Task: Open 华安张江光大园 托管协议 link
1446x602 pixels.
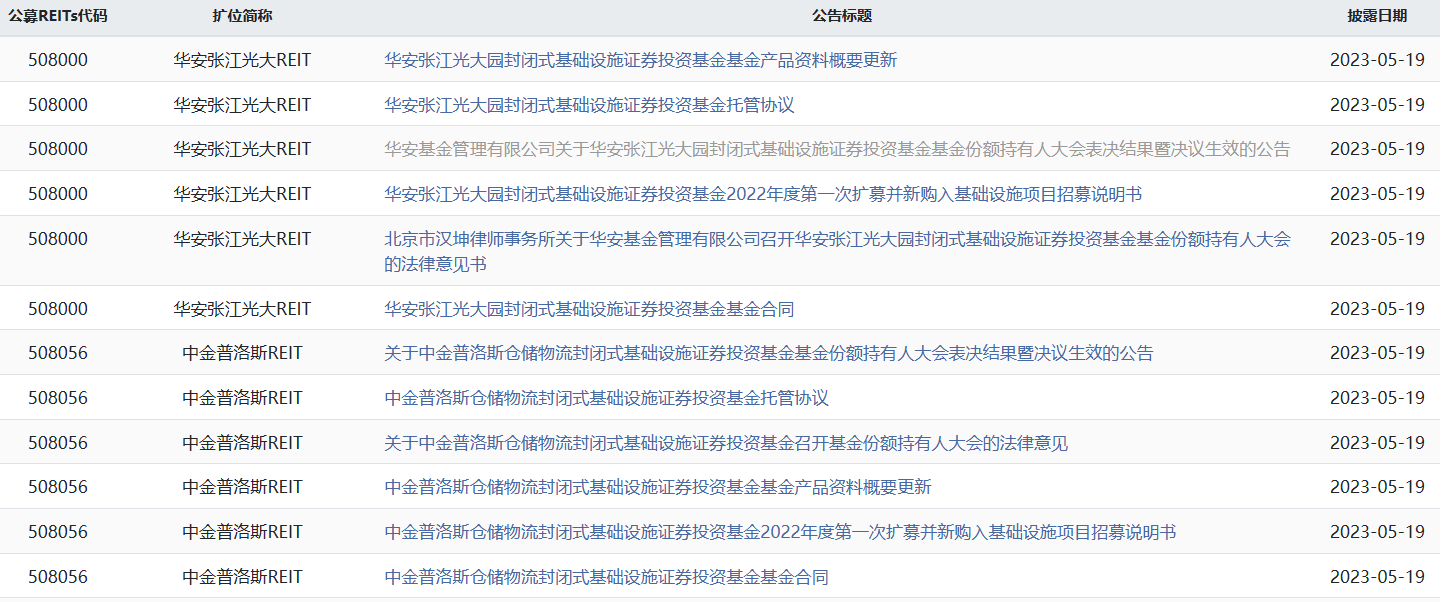Action: [589, 105]
